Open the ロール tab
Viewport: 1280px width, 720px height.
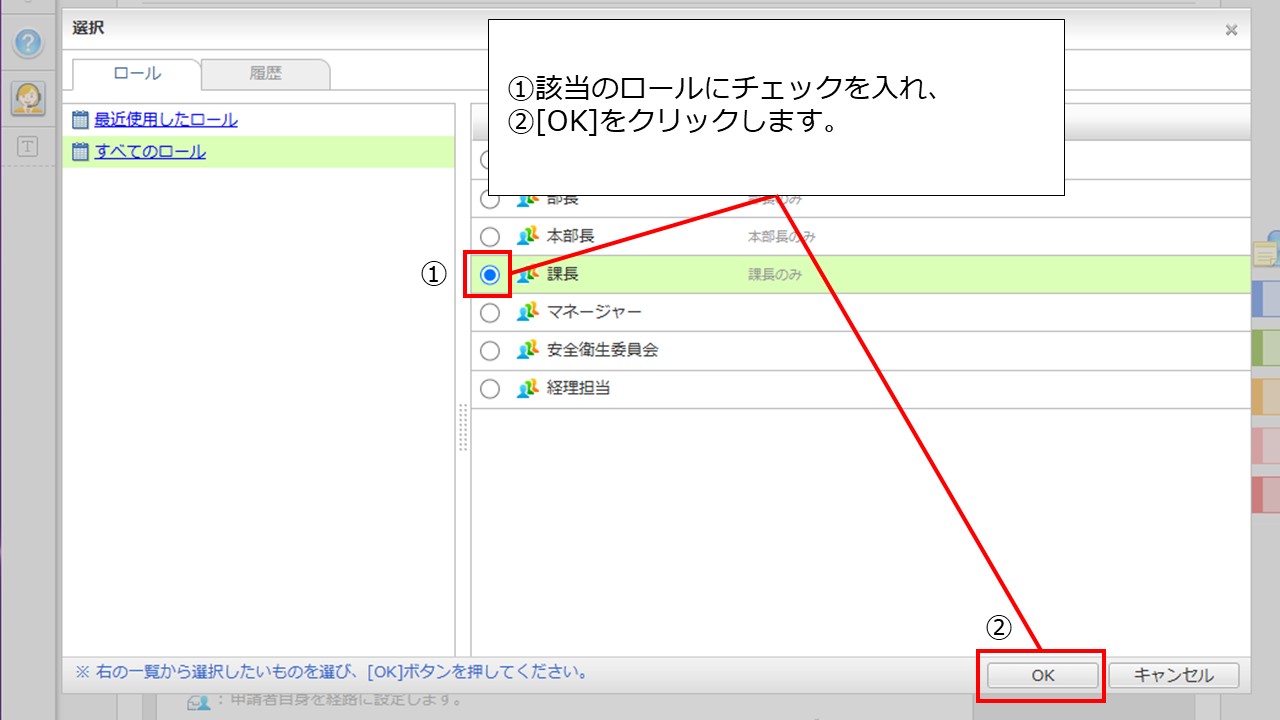tap(137, 73)
